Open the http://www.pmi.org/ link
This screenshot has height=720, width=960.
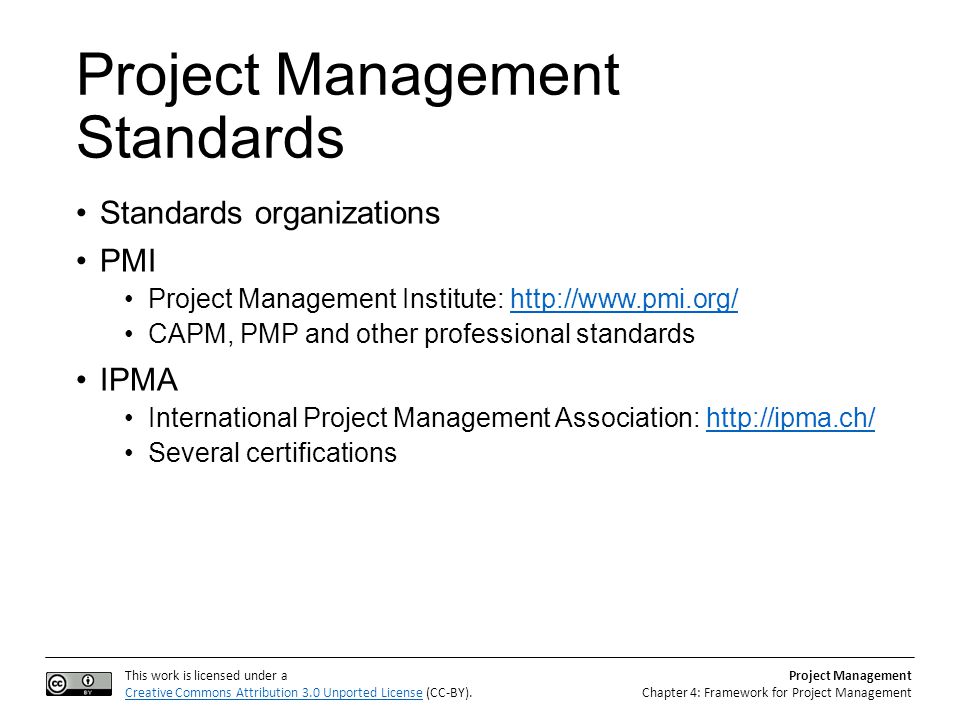[x=624, y=299]
